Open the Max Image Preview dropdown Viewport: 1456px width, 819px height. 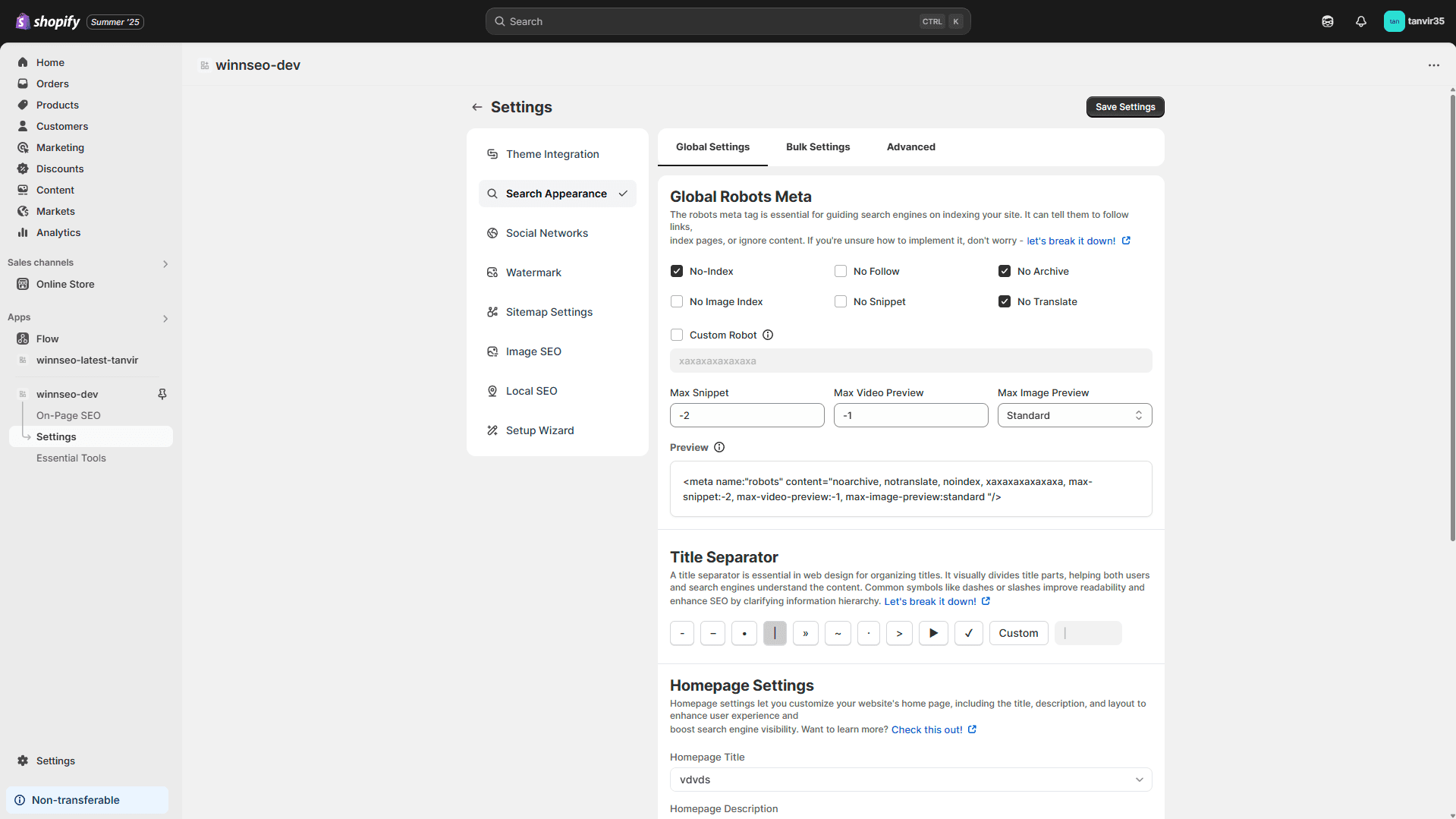[x=1074, y=415]
